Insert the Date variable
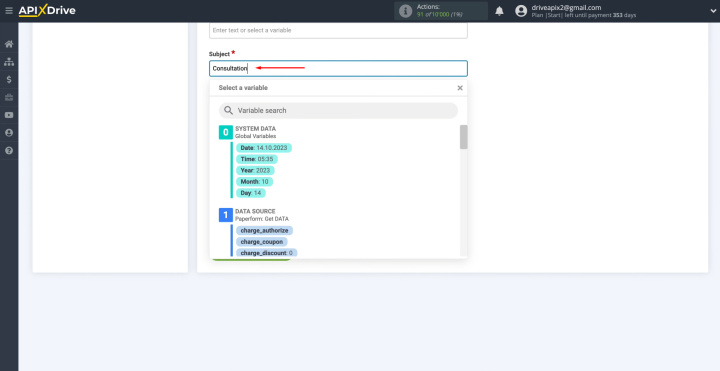Image resolution: width=720 pixels, height=371 pixels. click(264, 148)
